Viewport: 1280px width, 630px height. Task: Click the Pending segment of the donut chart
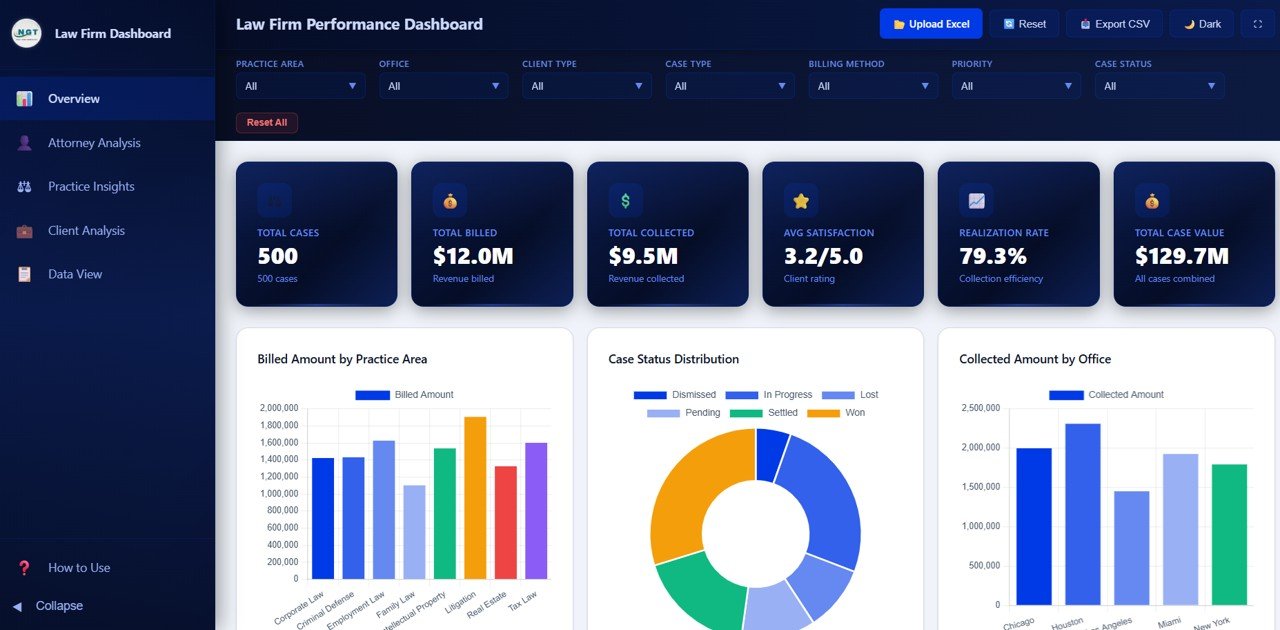[775, 605]
